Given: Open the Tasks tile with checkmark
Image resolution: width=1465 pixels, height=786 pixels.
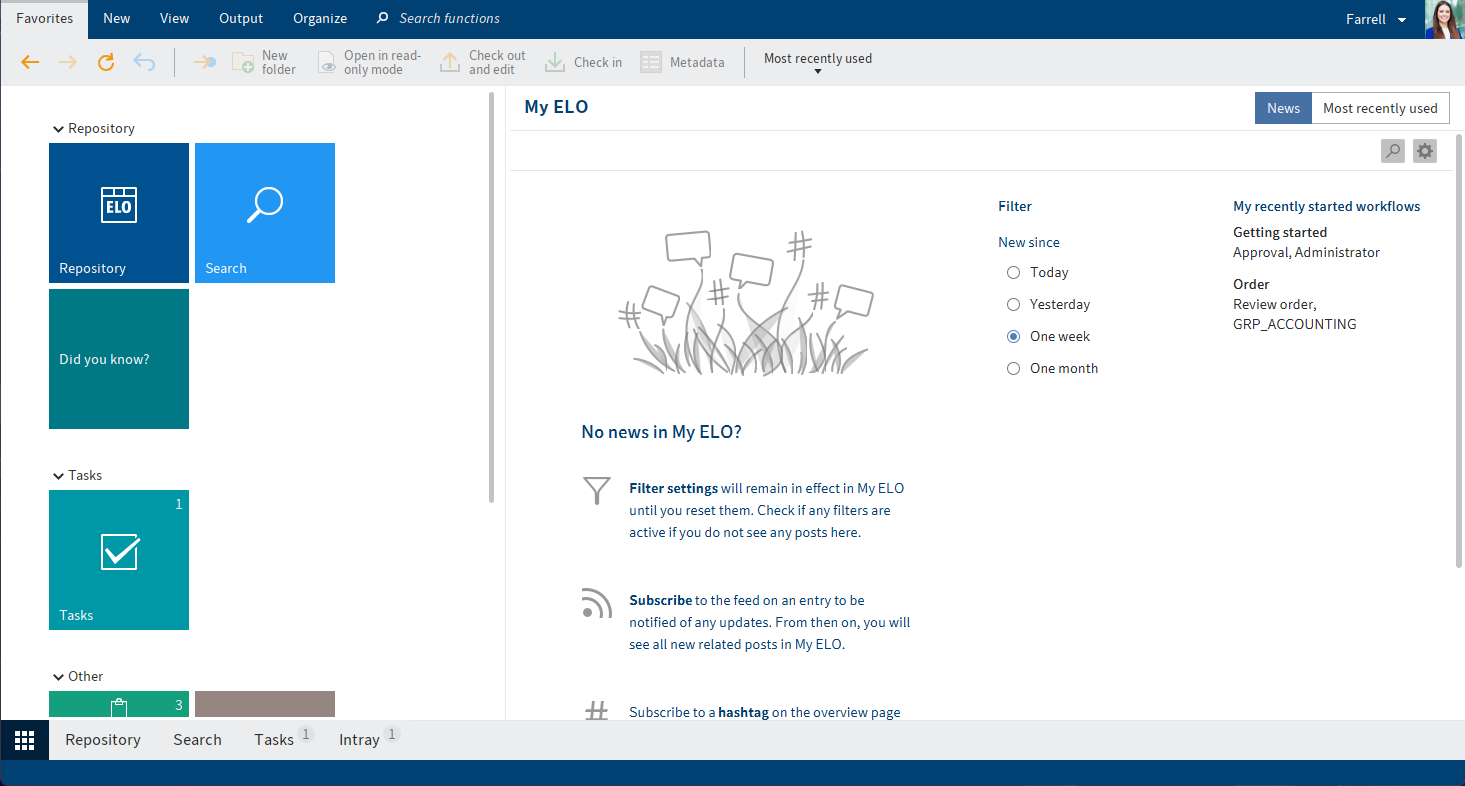Looking at the screenshot, I should click(119, 560).
